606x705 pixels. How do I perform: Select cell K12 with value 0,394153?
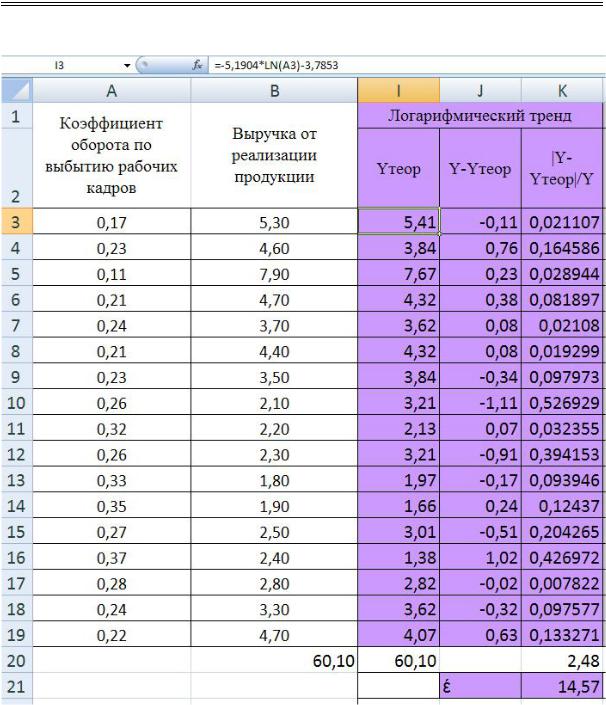pyautogui.click(x=562, y=454)
